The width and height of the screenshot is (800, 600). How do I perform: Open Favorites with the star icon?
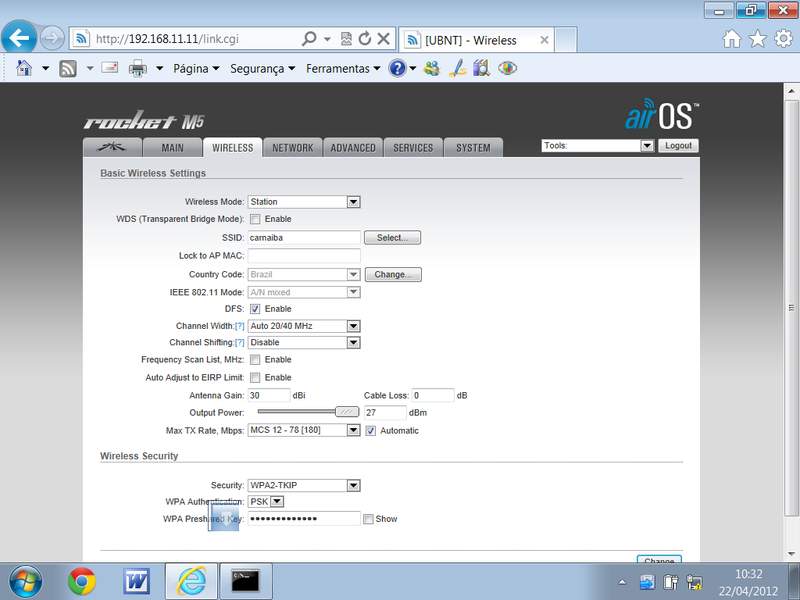757,39
